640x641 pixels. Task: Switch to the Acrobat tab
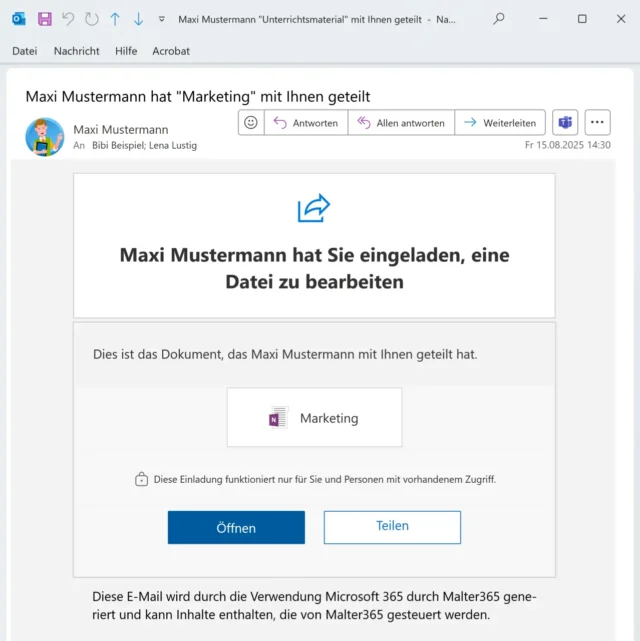[171, 51]
